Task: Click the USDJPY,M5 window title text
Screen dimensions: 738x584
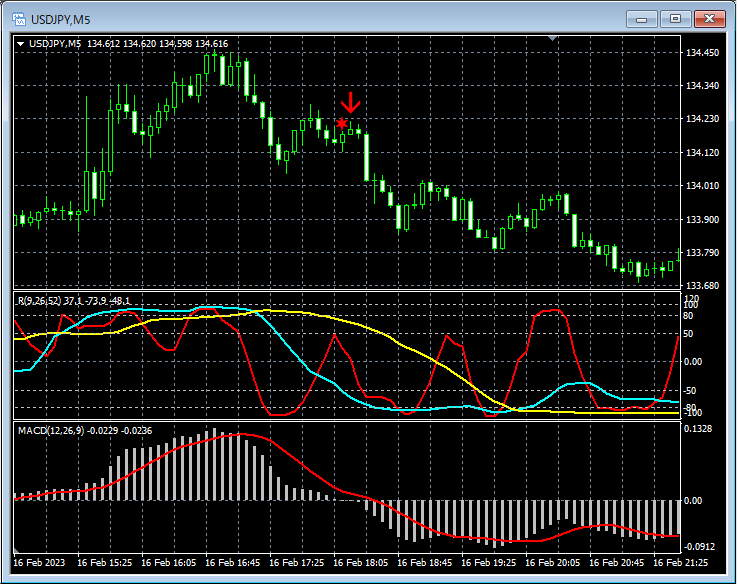Action: click(x=61, y=20)
